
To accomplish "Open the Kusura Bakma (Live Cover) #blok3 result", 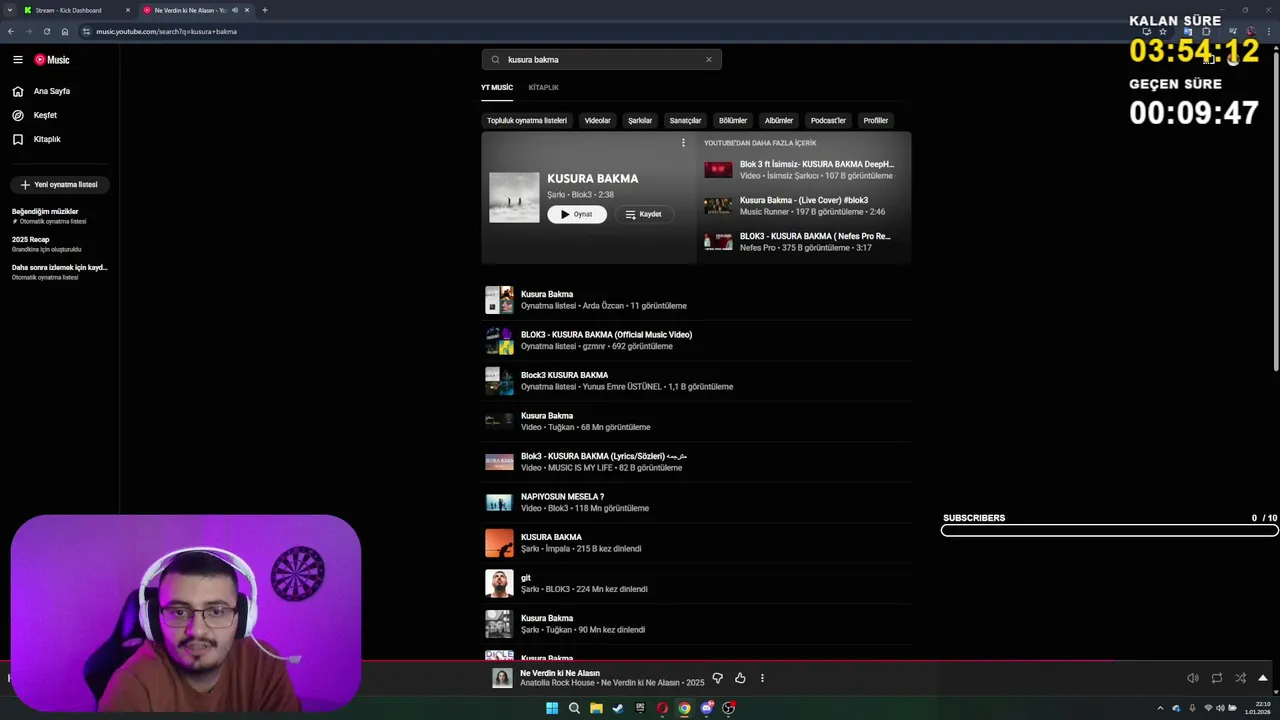I will (805, 206).
